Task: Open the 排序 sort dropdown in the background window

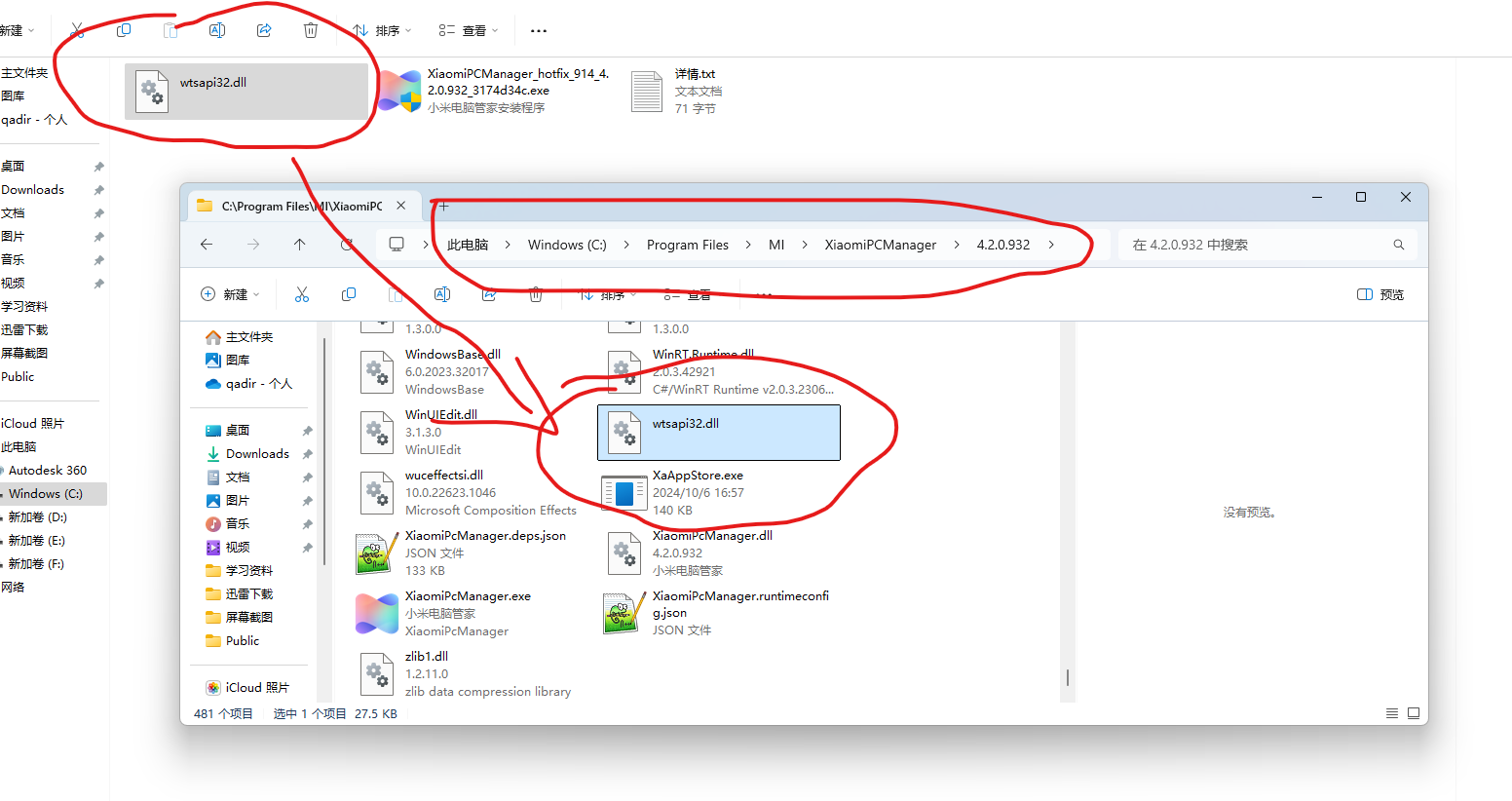Action: 382,30
